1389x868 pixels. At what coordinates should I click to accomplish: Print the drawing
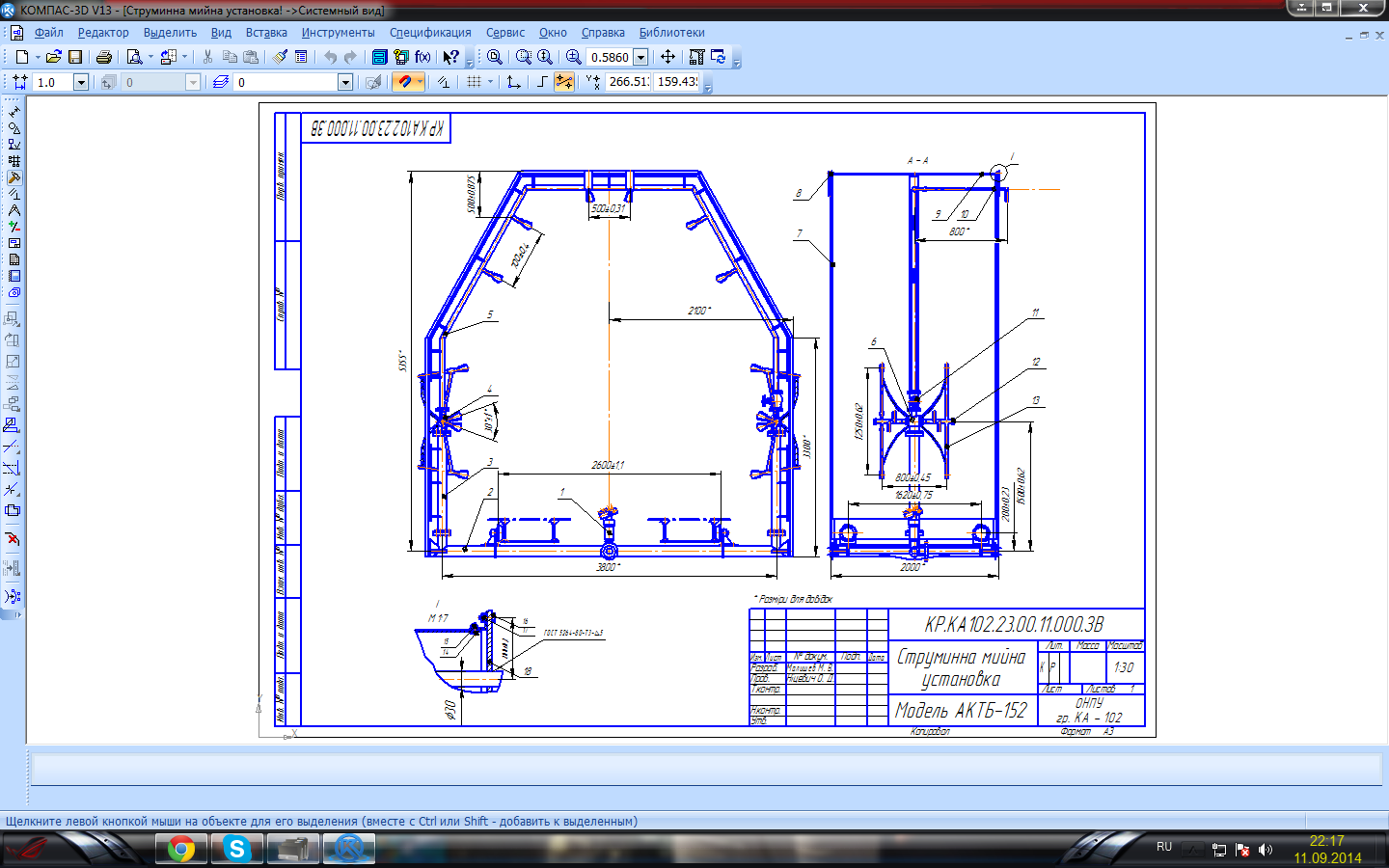(x=104, y=57)
